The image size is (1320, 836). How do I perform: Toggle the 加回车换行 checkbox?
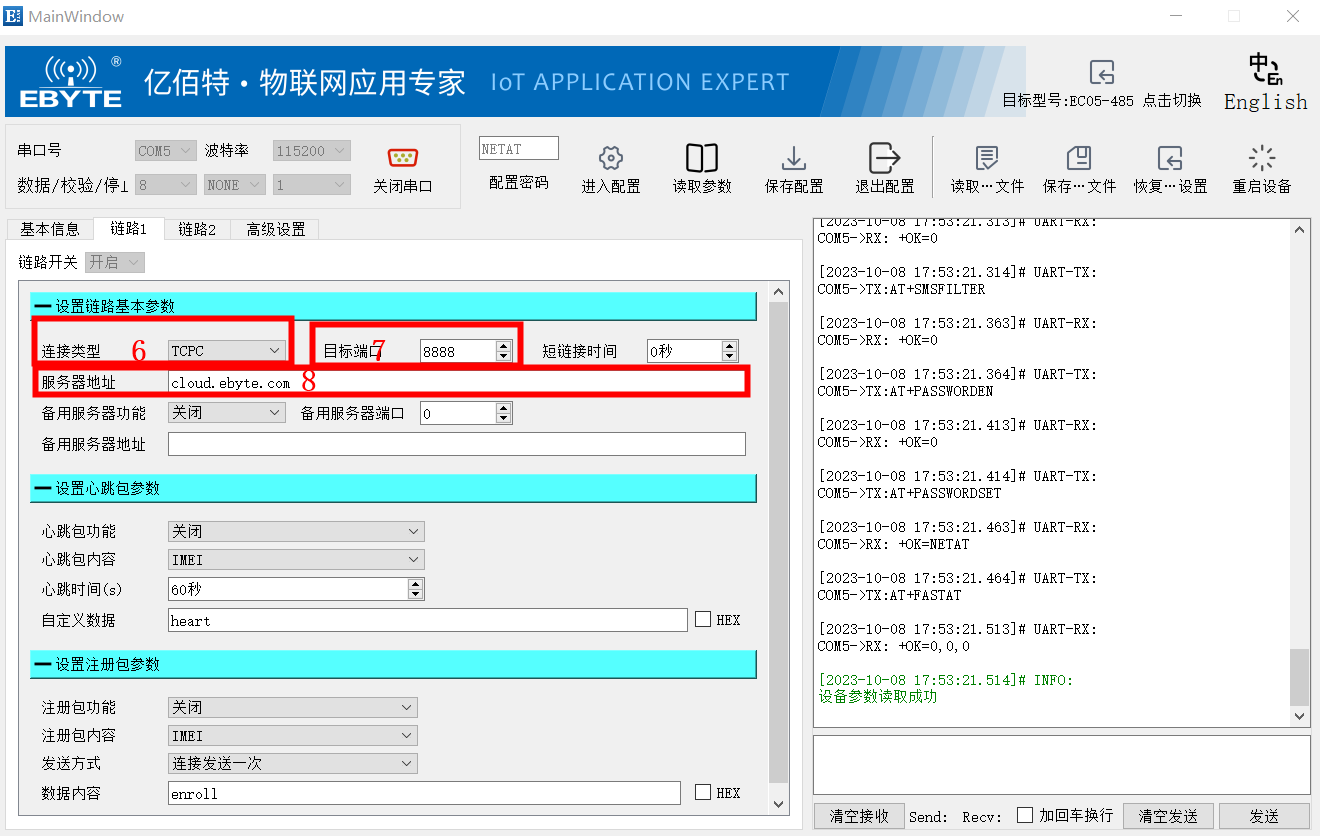1024,815
